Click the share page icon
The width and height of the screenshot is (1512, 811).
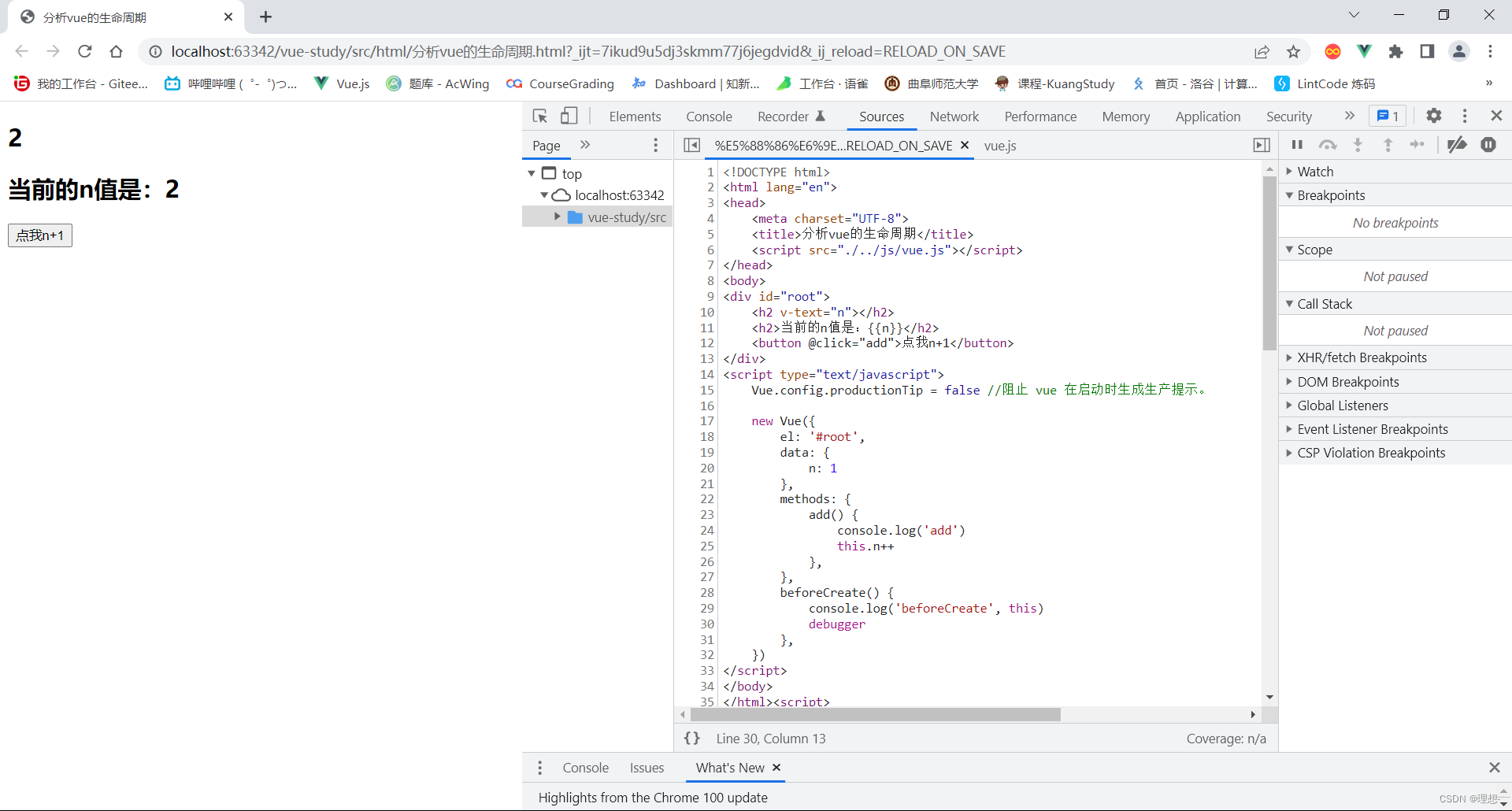click(1262, 51)
